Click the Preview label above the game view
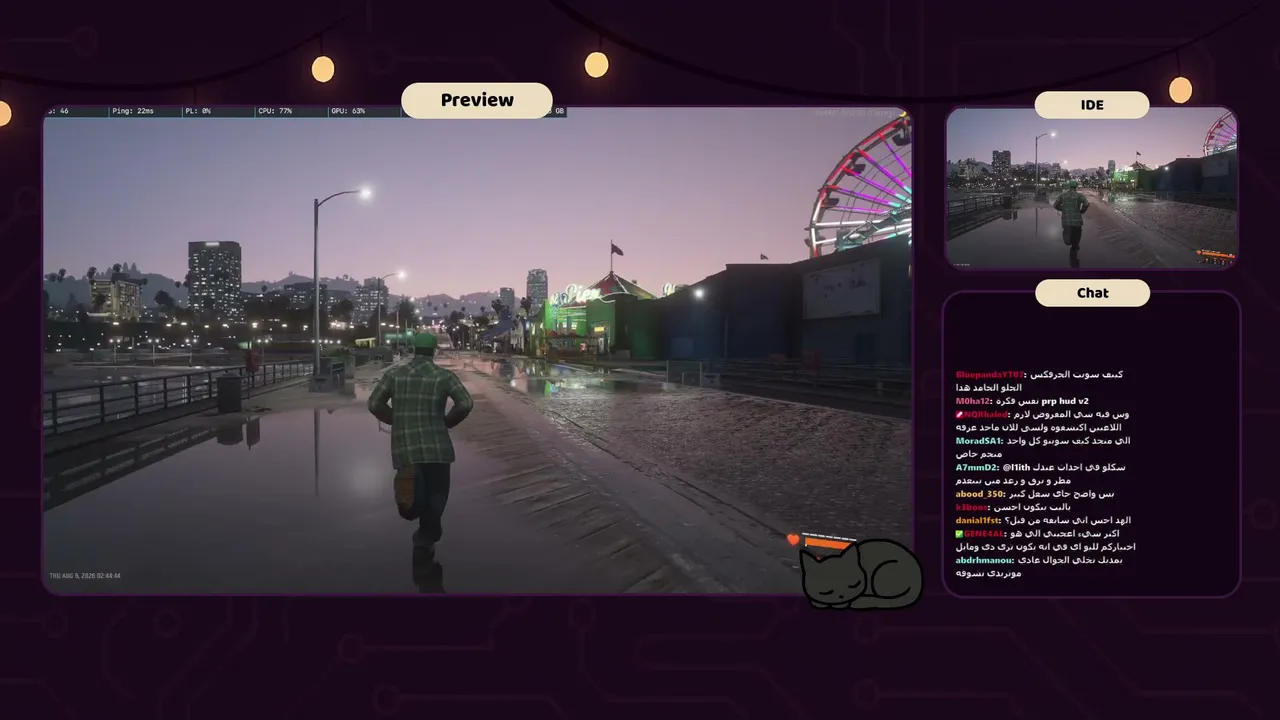The image size is (1280, 720). pos(477,100)
